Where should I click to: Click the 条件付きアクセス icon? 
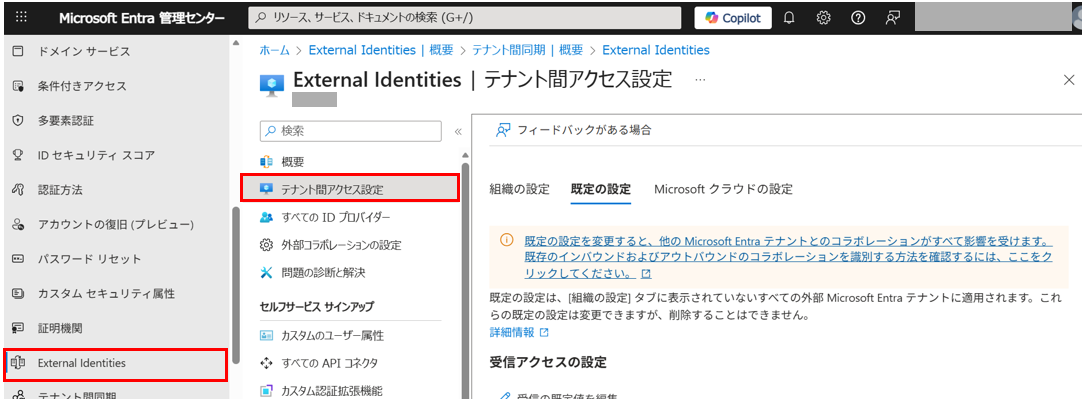tap(19, 86)
